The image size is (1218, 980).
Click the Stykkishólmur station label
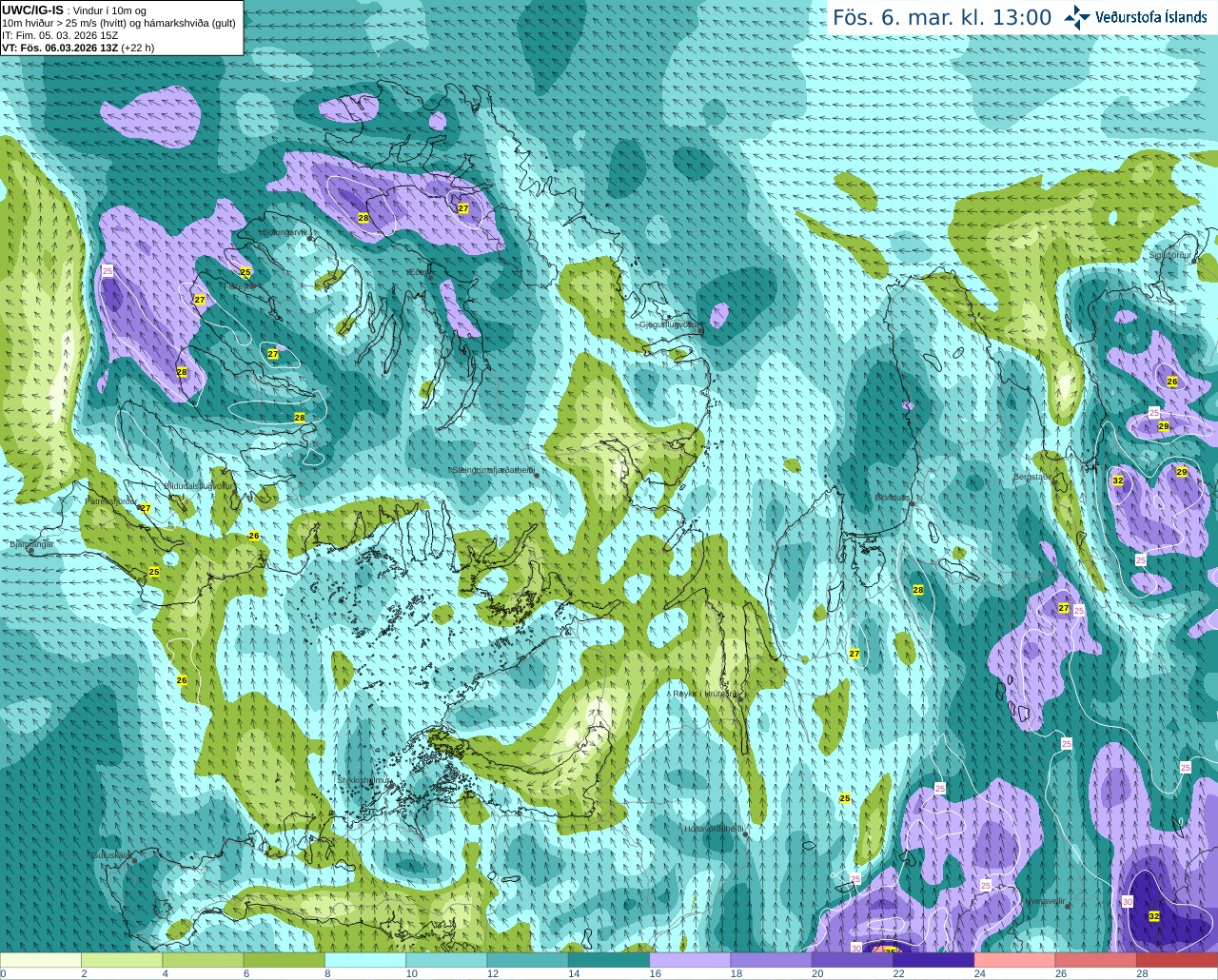pos(363,780)
